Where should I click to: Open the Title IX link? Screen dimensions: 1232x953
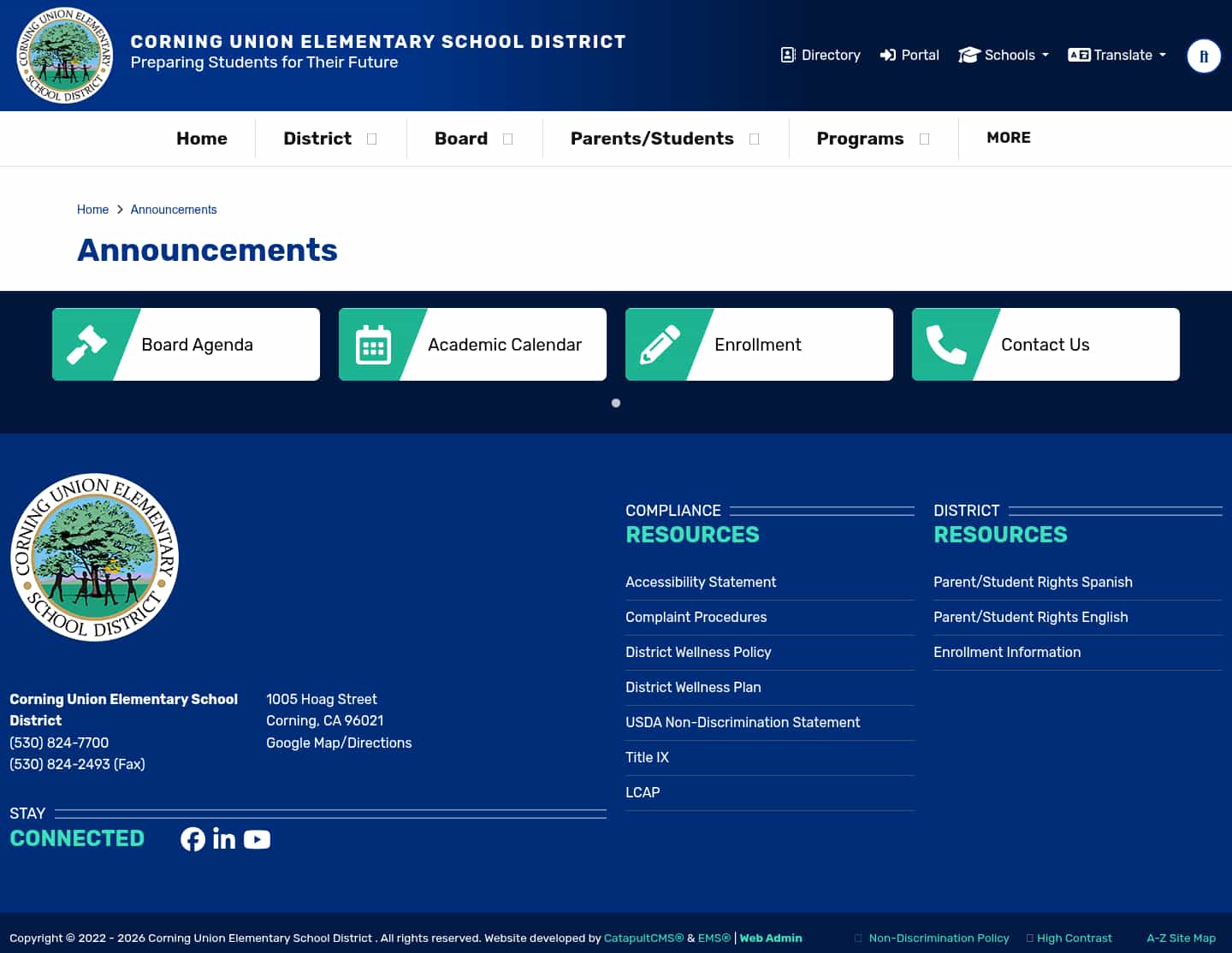click(647, 757)
